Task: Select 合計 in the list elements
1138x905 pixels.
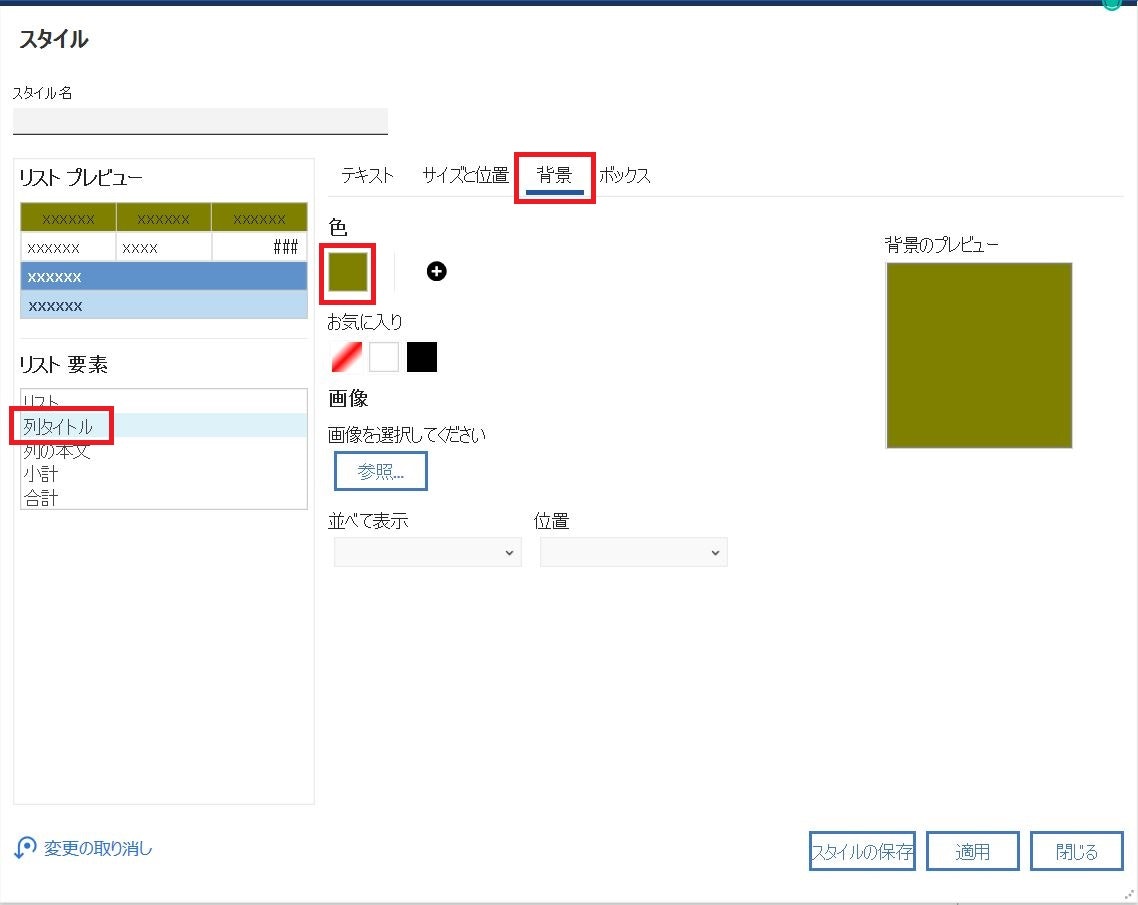Action: tap(164, 498)
